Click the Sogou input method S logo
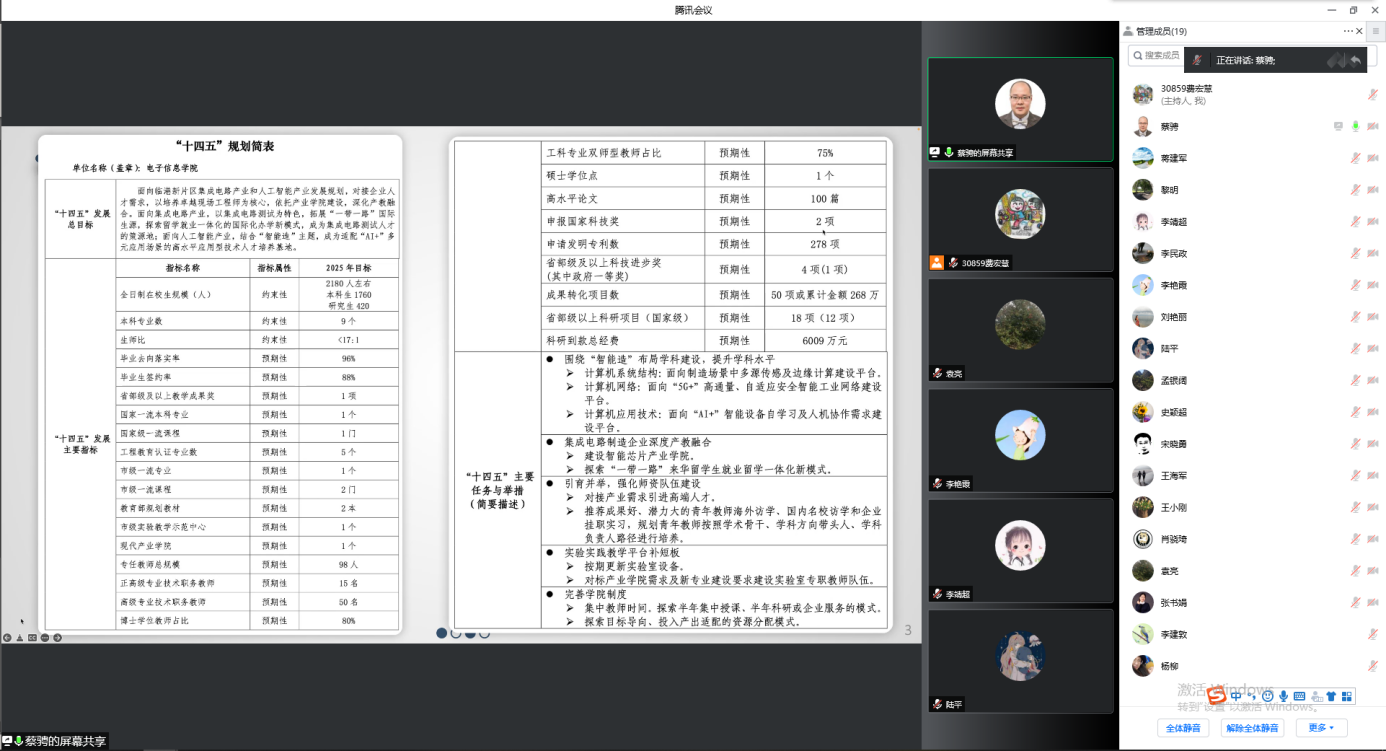 (x=1216, y=695)
